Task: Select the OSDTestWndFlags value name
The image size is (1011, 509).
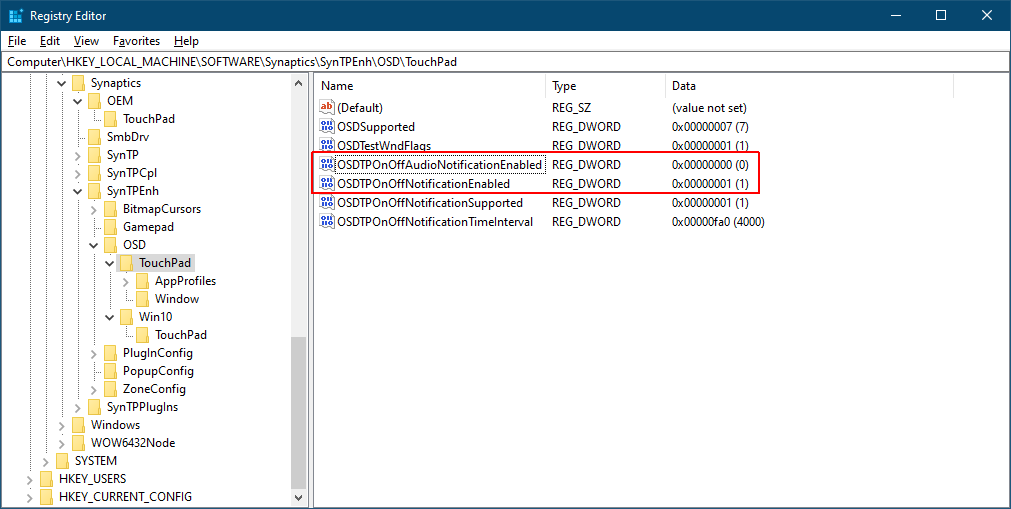Action: pyautogui.click(x=384, y=146)
